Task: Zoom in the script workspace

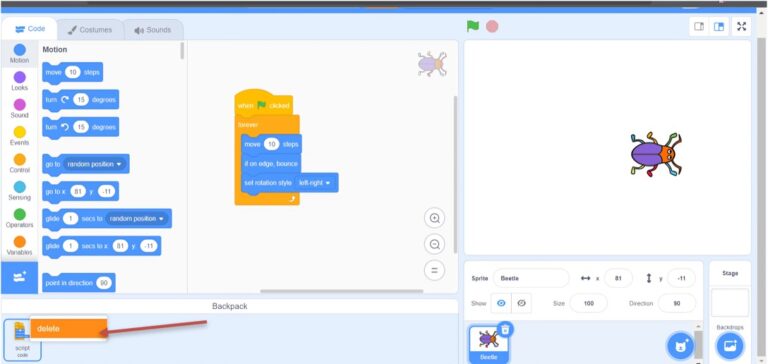Action: (434, 218)
